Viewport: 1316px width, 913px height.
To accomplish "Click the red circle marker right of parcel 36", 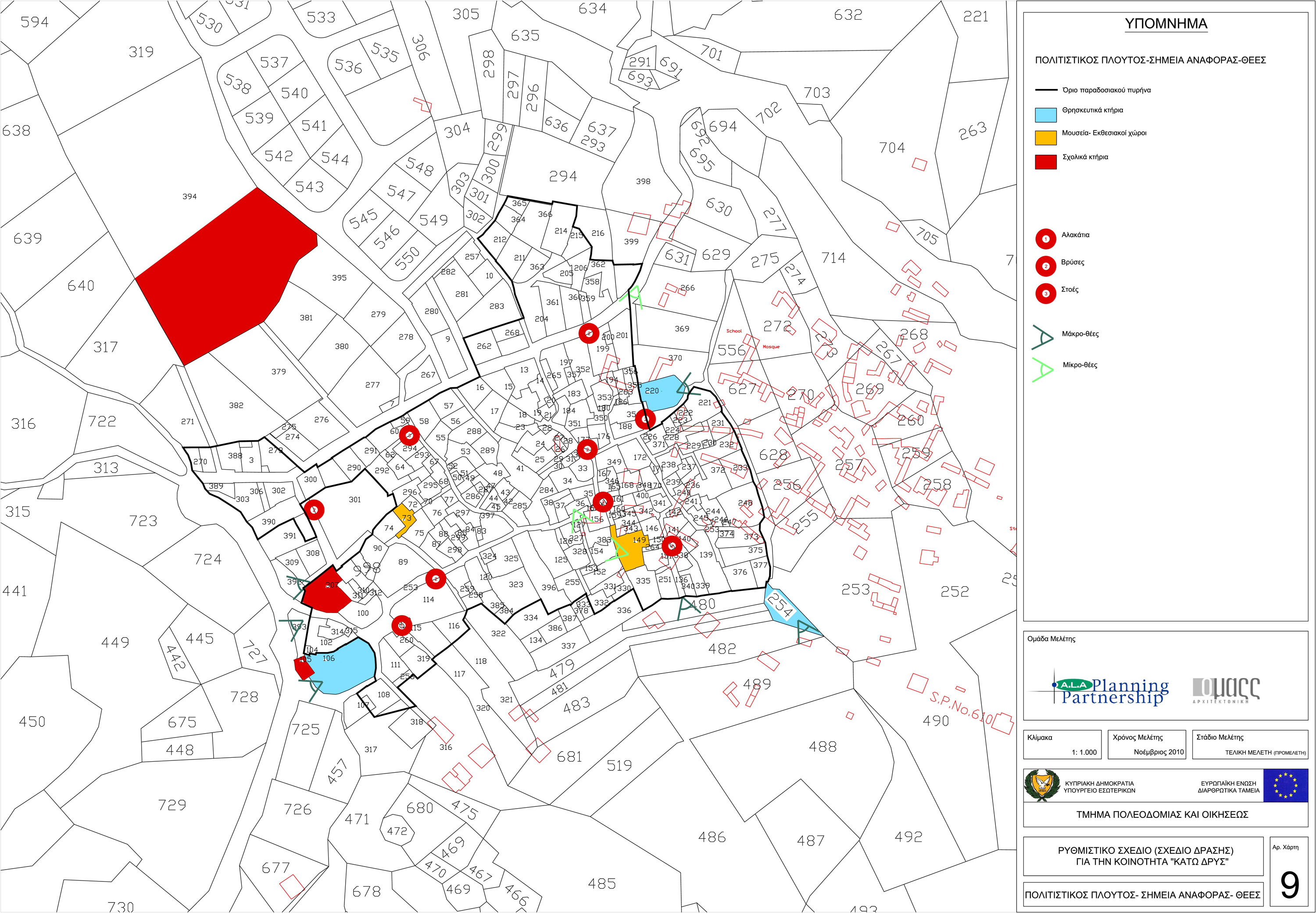I will [603, 502].
